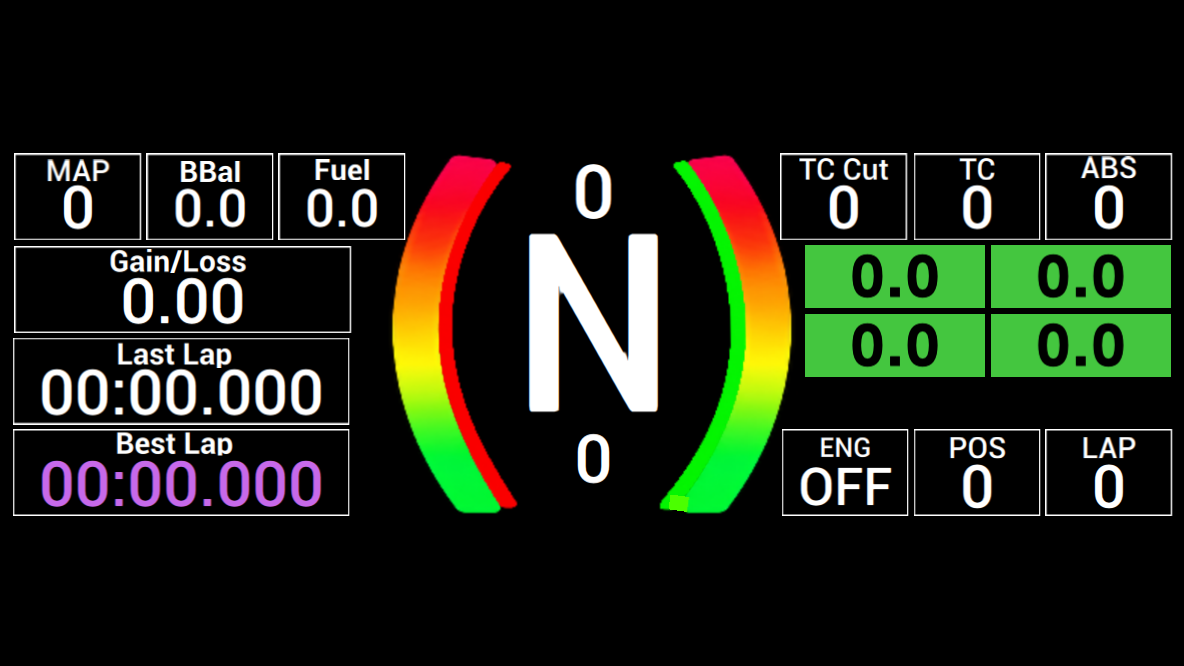Click the purple Best Lap time 00:00.000

(x=181, y=484)
